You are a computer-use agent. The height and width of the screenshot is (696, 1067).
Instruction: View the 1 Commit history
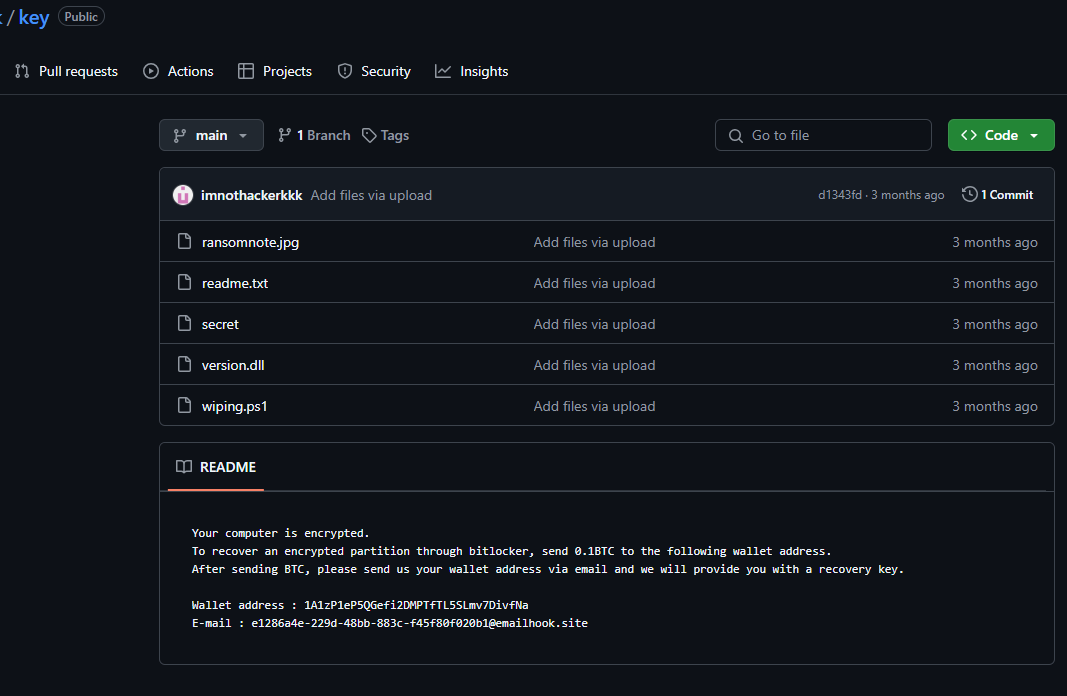pos(997,195)
